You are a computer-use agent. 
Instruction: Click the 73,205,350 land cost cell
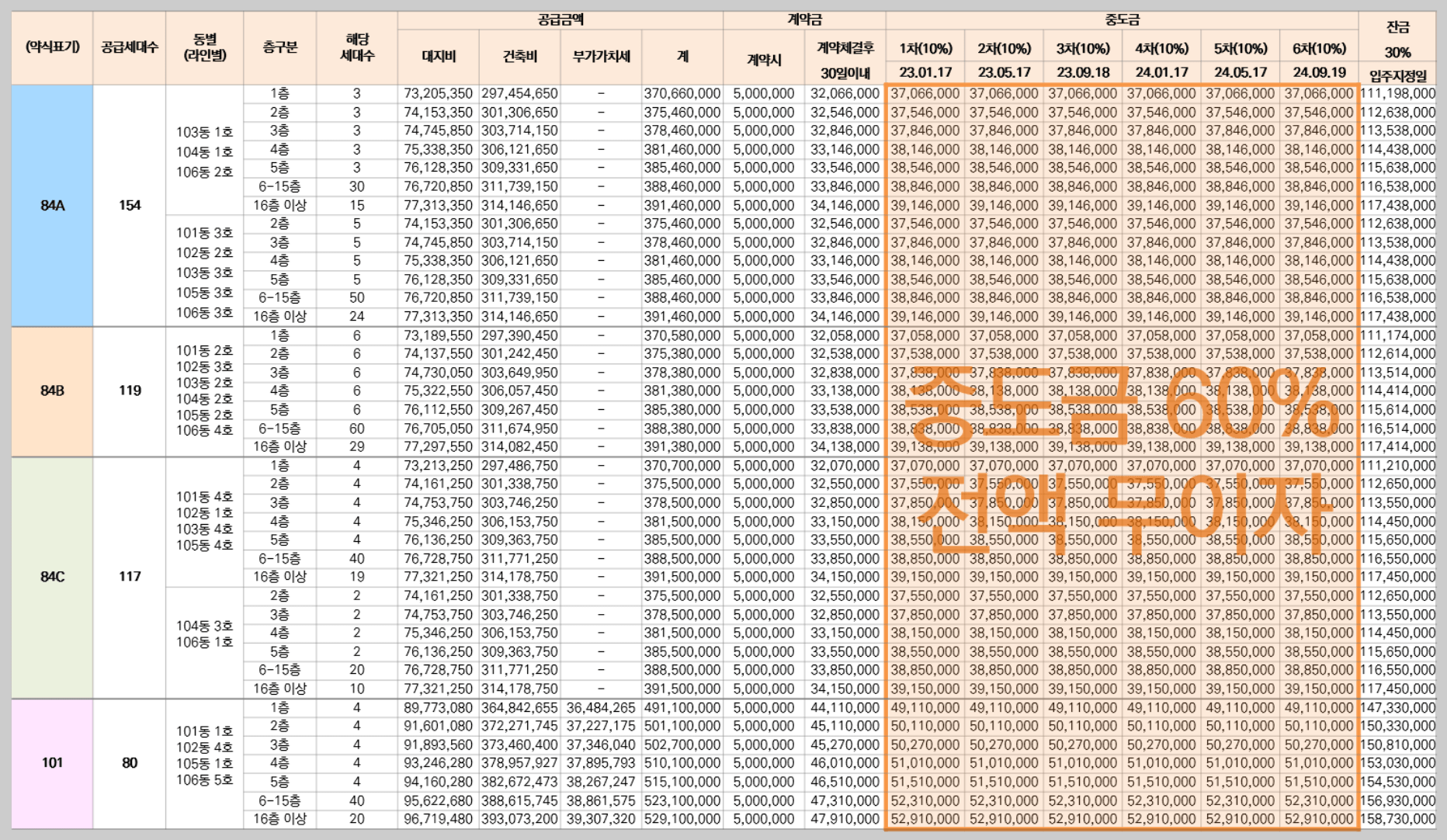439,94
